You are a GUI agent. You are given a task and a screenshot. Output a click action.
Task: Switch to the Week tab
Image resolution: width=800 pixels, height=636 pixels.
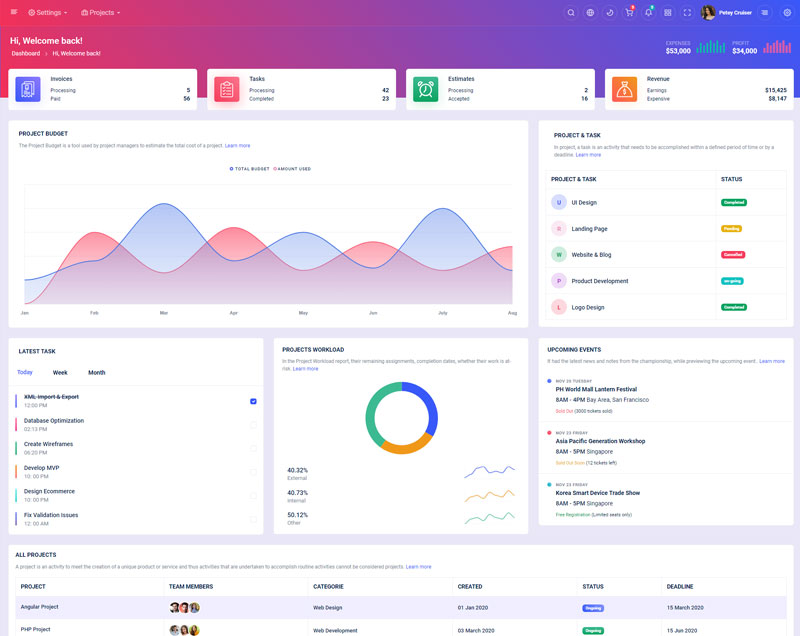60,372
